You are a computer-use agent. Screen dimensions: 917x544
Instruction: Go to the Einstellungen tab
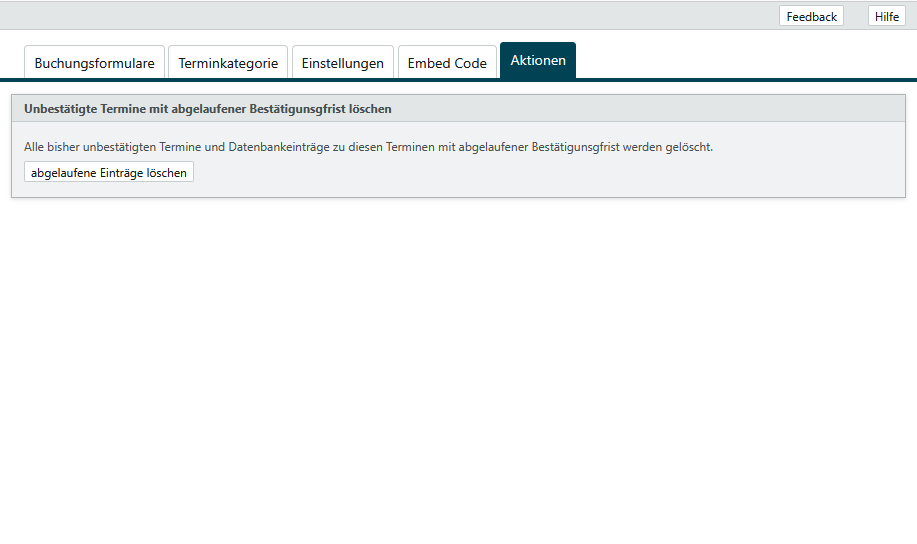coord(343,62)
